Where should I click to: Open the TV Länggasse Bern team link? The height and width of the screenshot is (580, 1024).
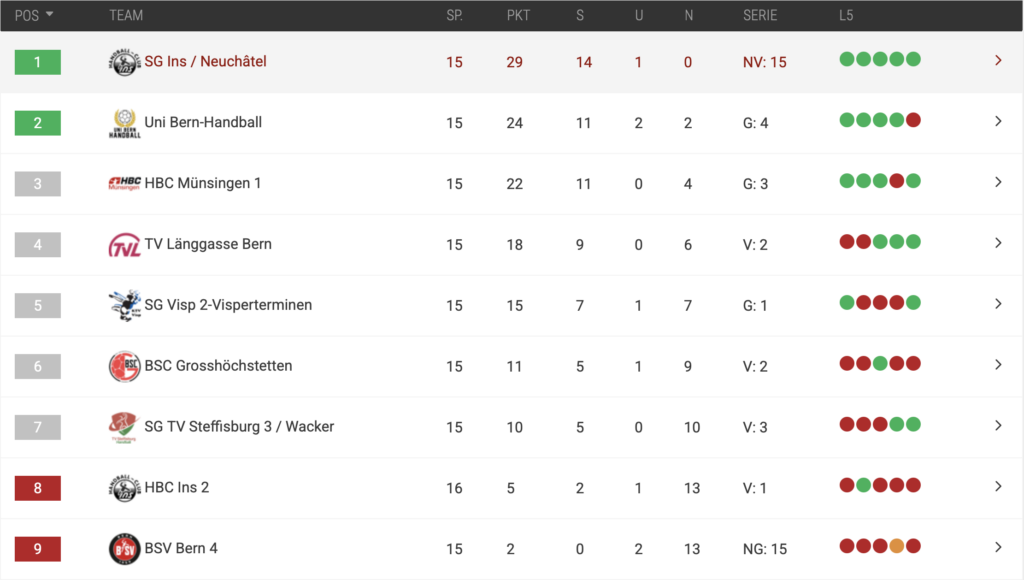tap(208, 244)
